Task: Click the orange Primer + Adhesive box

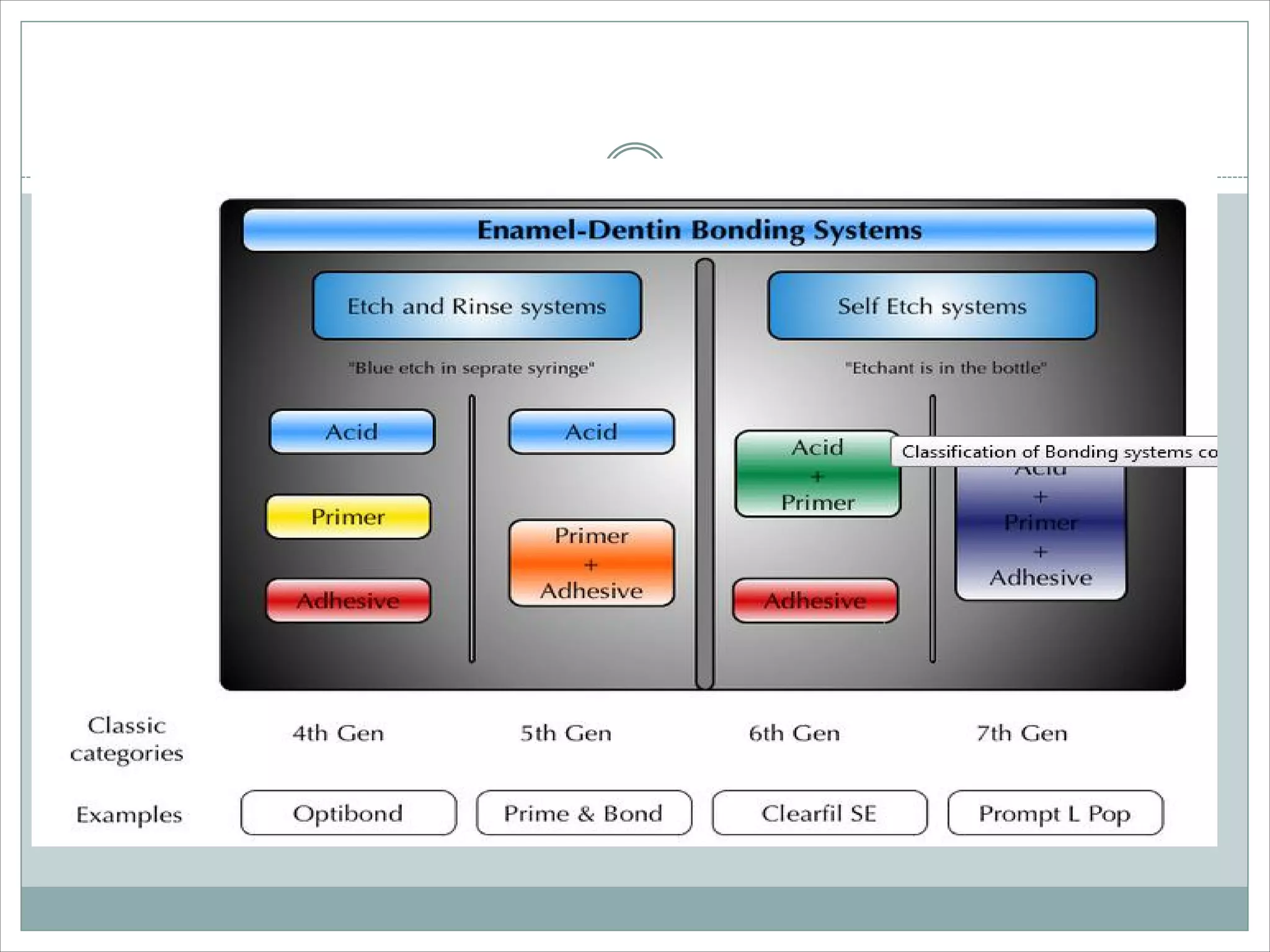Action: point(591,563)
